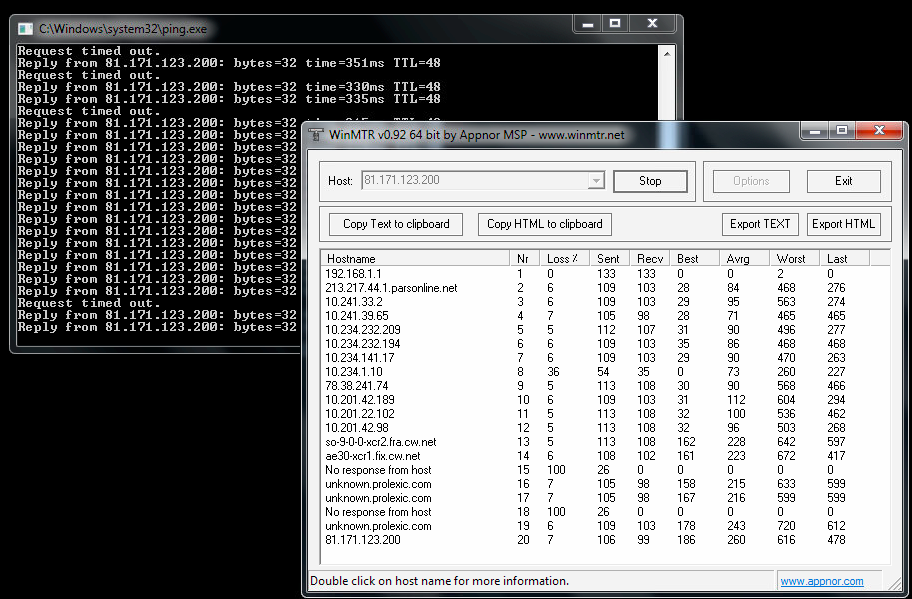Screen dimensions: 912x599
Task: Stop the WinMTR trace
Action: tap(650, 181)
